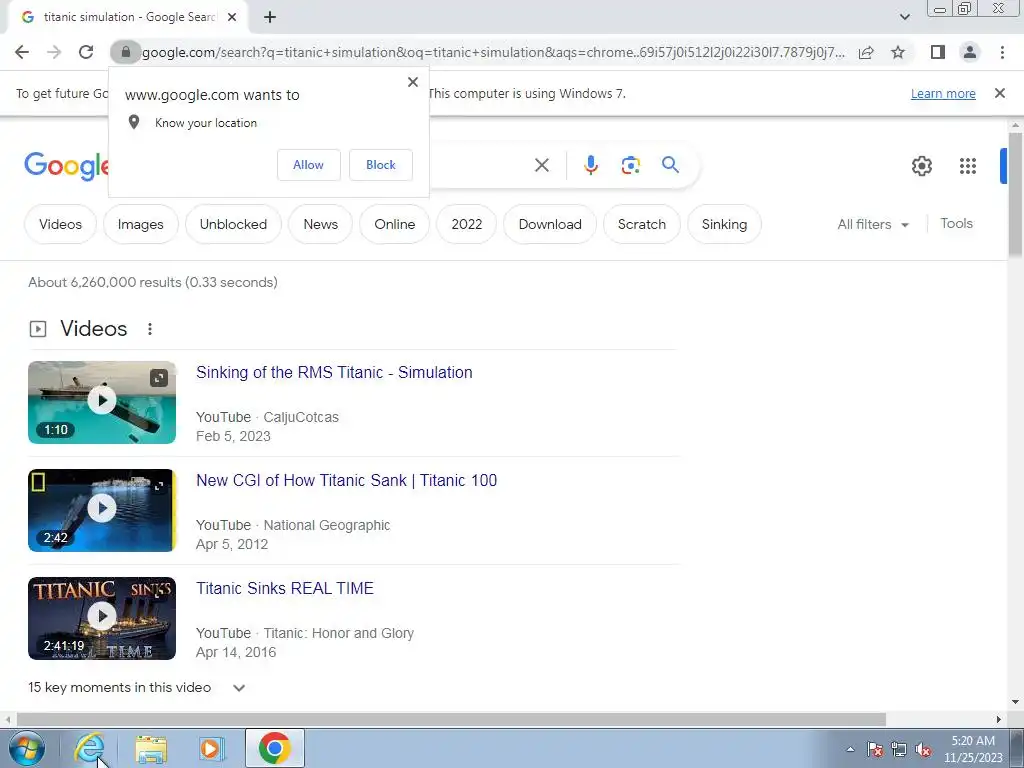The height and width of the screenshot is (768, 1024).
Task: Bookmark this page with the star icon
Action: pyautogui.click(x=898, y=52)
